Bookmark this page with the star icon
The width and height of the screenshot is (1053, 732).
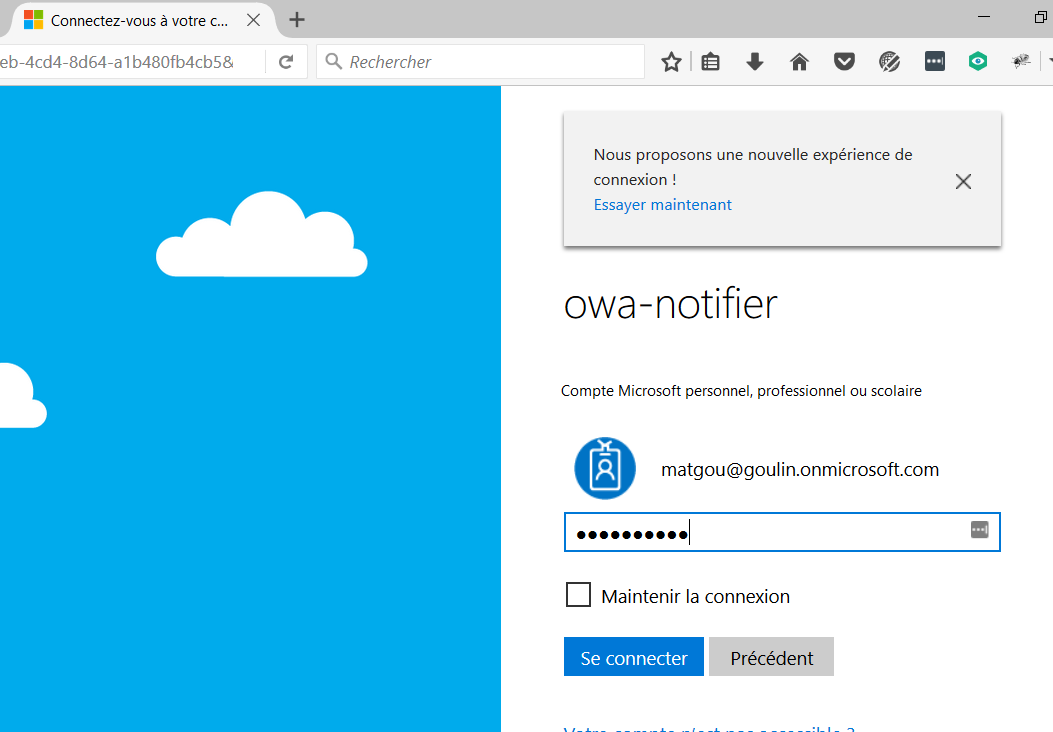(x=671, y=62)
